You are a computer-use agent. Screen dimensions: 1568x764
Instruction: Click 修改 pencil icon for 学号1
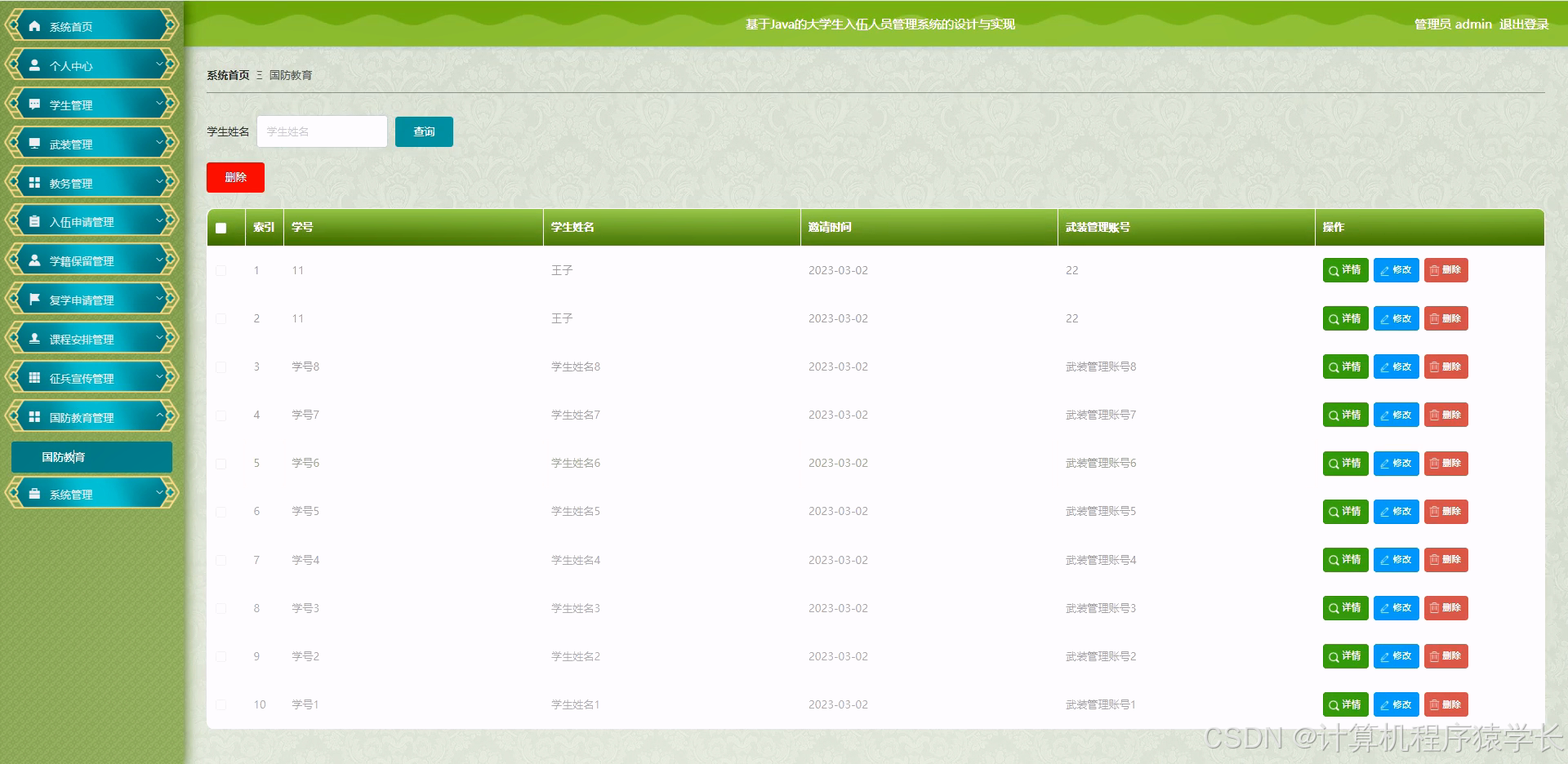point(1384,705)
